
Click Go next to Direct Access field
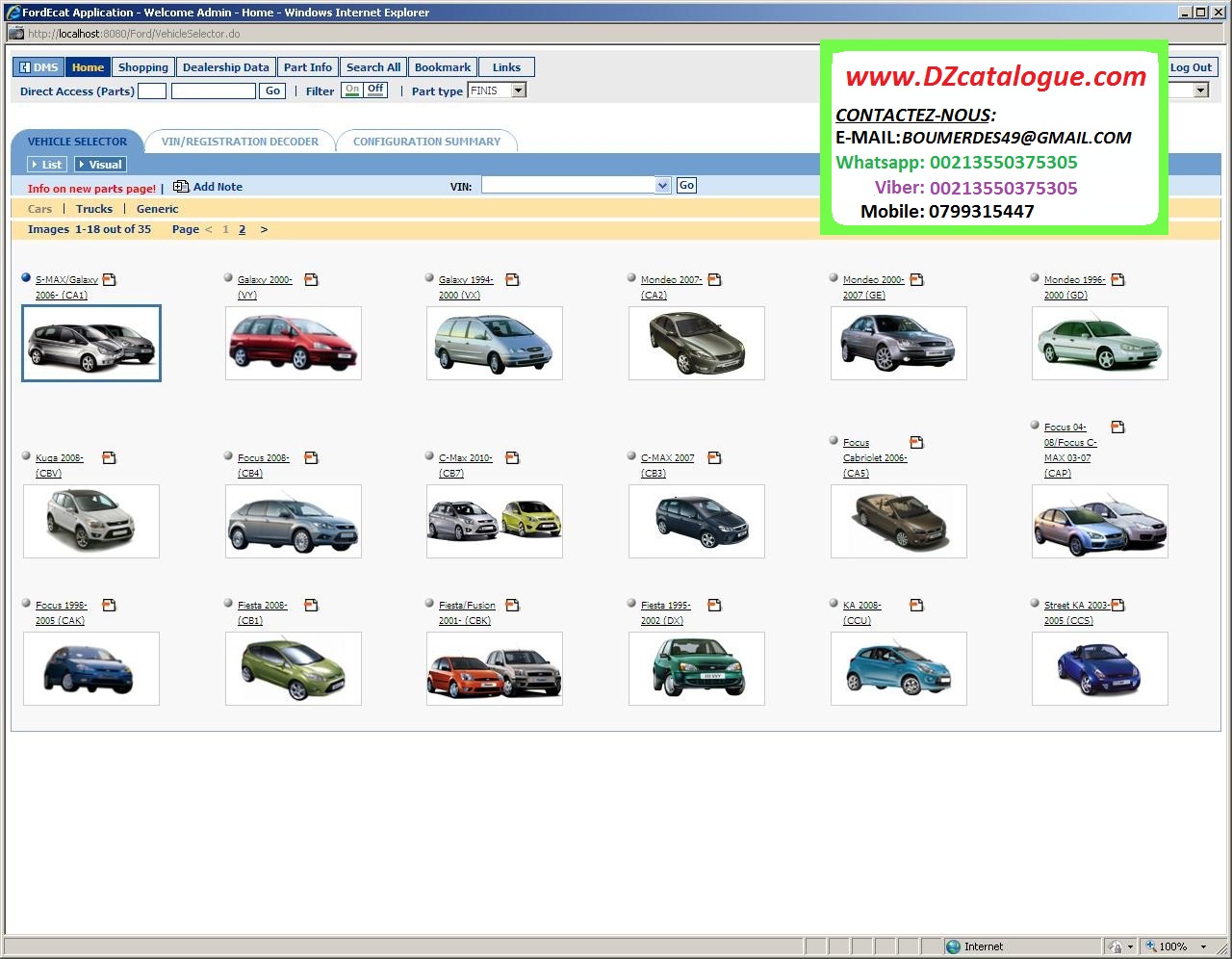[272, 91]
